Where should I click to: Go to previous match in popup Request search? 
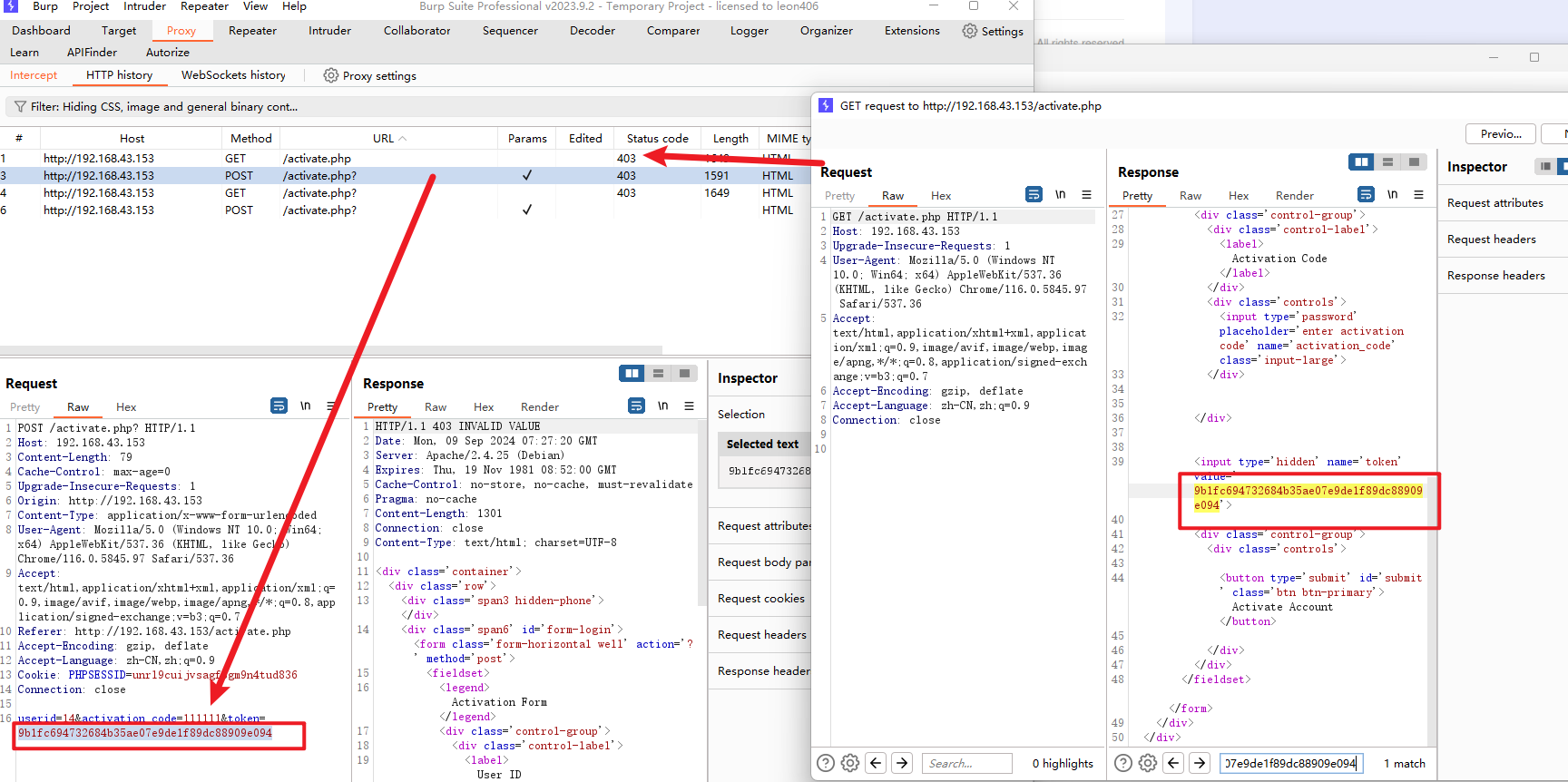click(876, 763)
